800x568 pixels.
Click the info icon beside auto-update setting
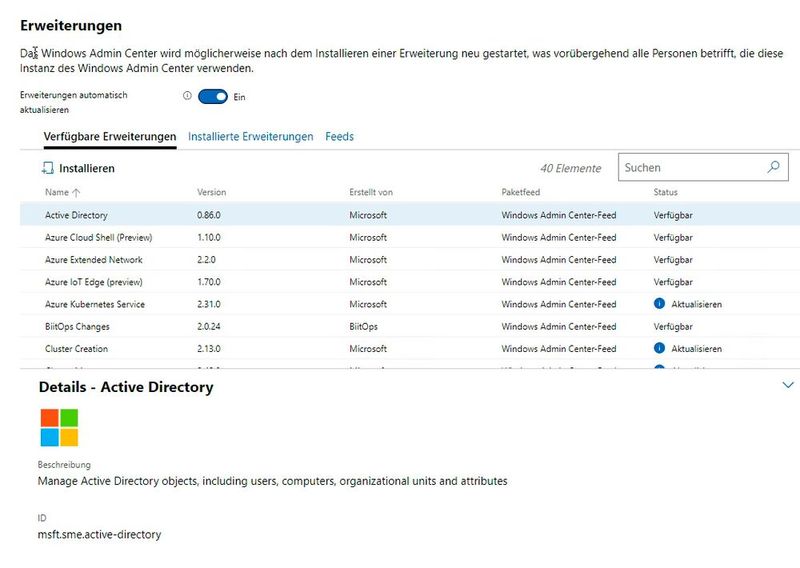pyautogui.click(x=187, y=95)
